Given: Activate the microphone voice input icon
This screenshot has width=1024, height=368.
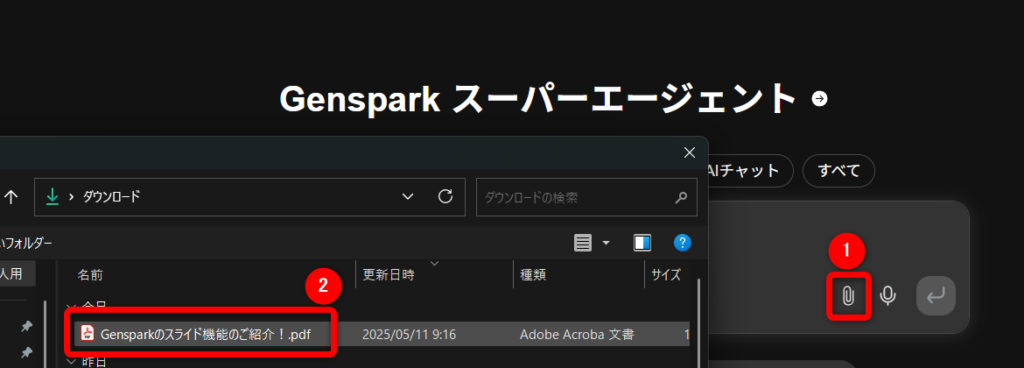Looking at the screenshot, I should (x=887, y=296).
